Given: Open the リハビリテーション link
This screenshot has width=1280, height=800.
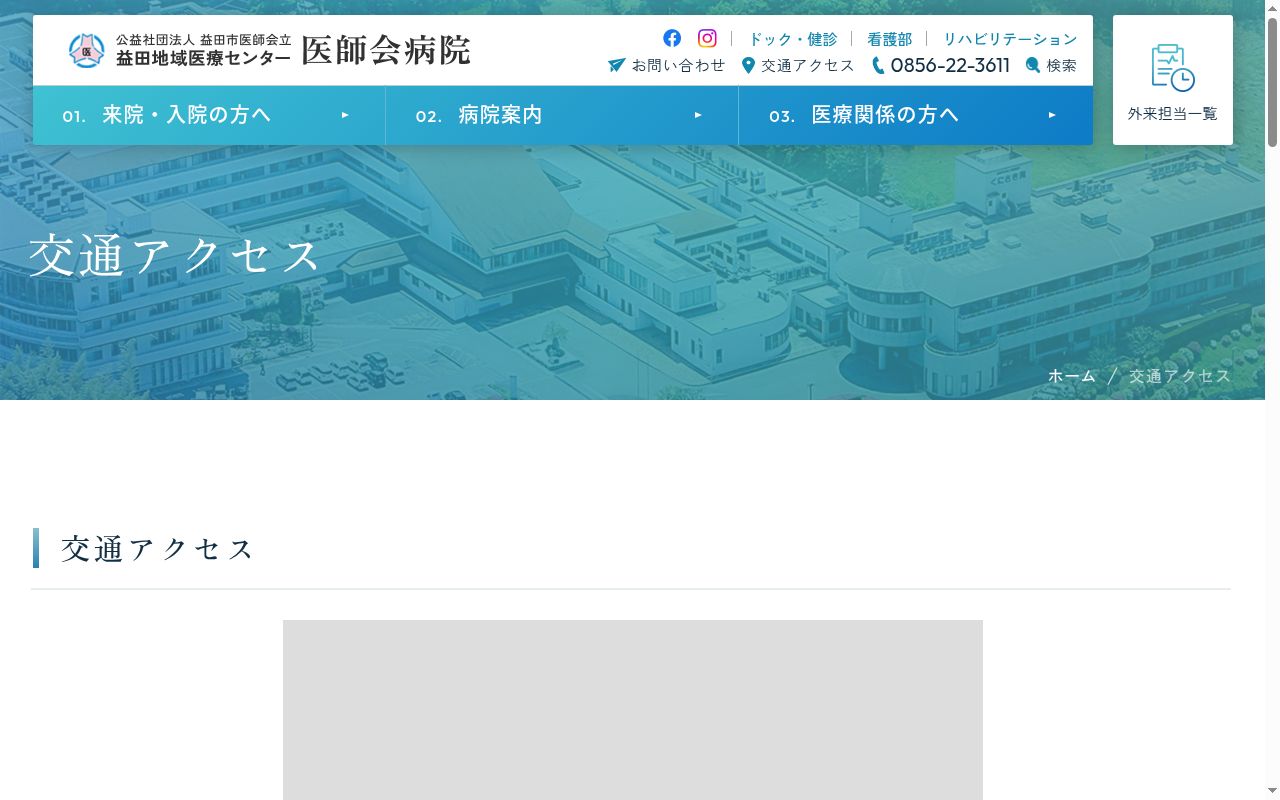Looking at the screenshot, I should pos(1010,39).
